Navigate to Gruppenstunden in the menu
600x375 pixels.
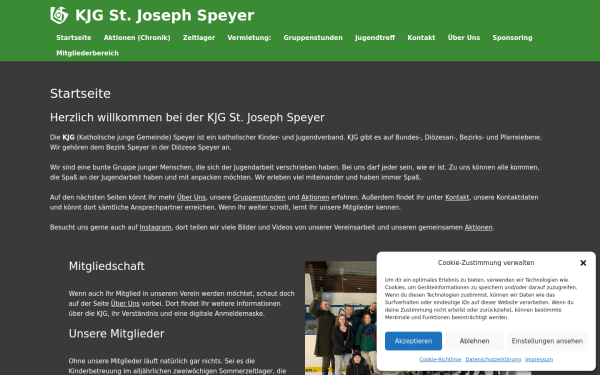[313, 38]
